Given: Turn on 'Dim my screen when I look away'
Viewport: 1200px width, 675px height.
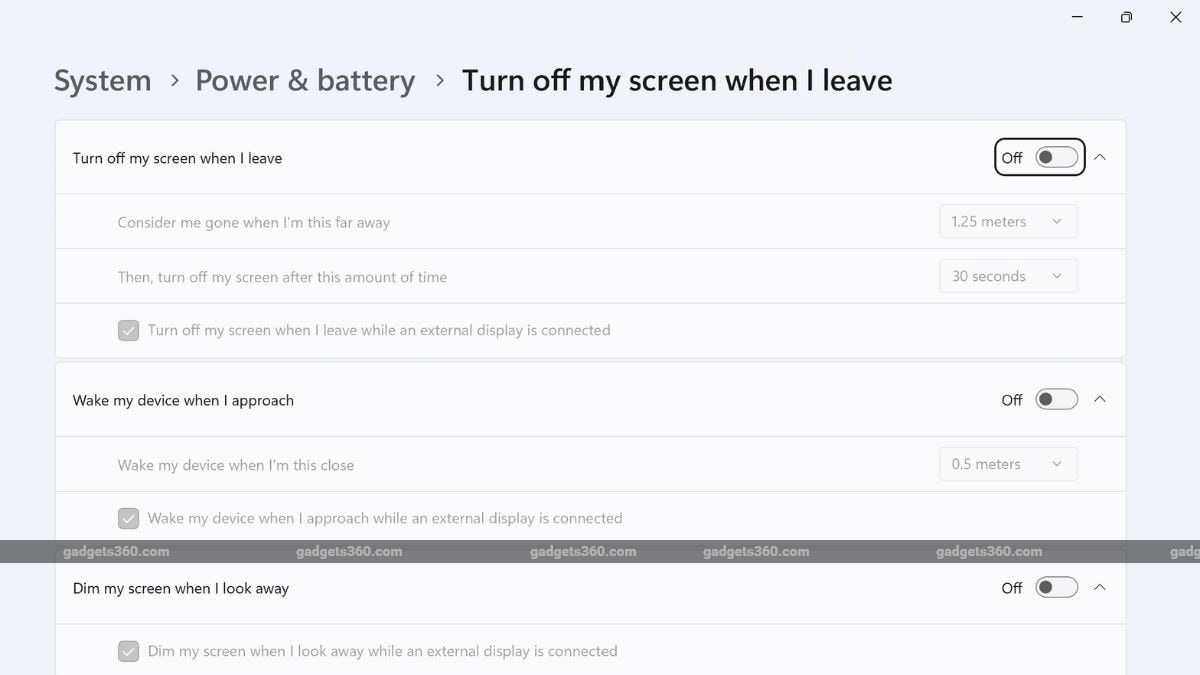Looking at the screenshot, I should pyautogui.click(x=1056, y=587).
